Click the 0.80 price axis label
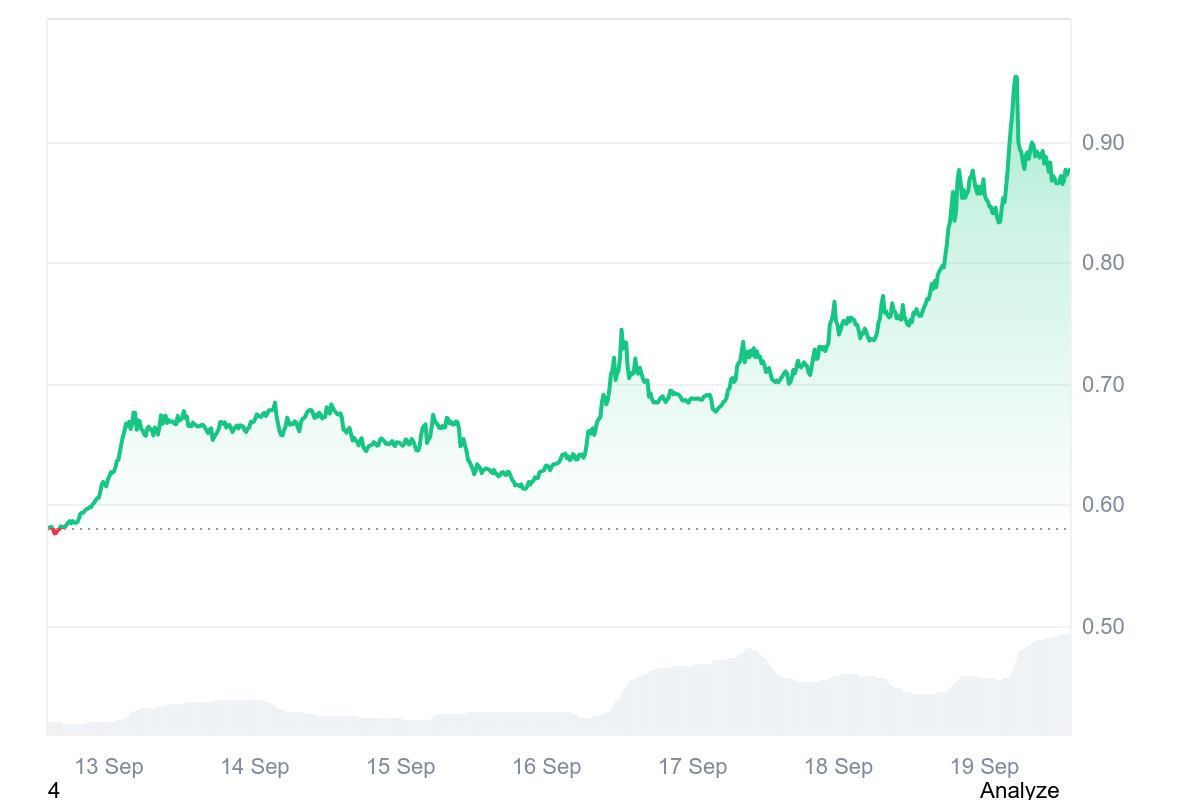The width and height of the screenshot is (1200, 800). tap(1103, 264)
